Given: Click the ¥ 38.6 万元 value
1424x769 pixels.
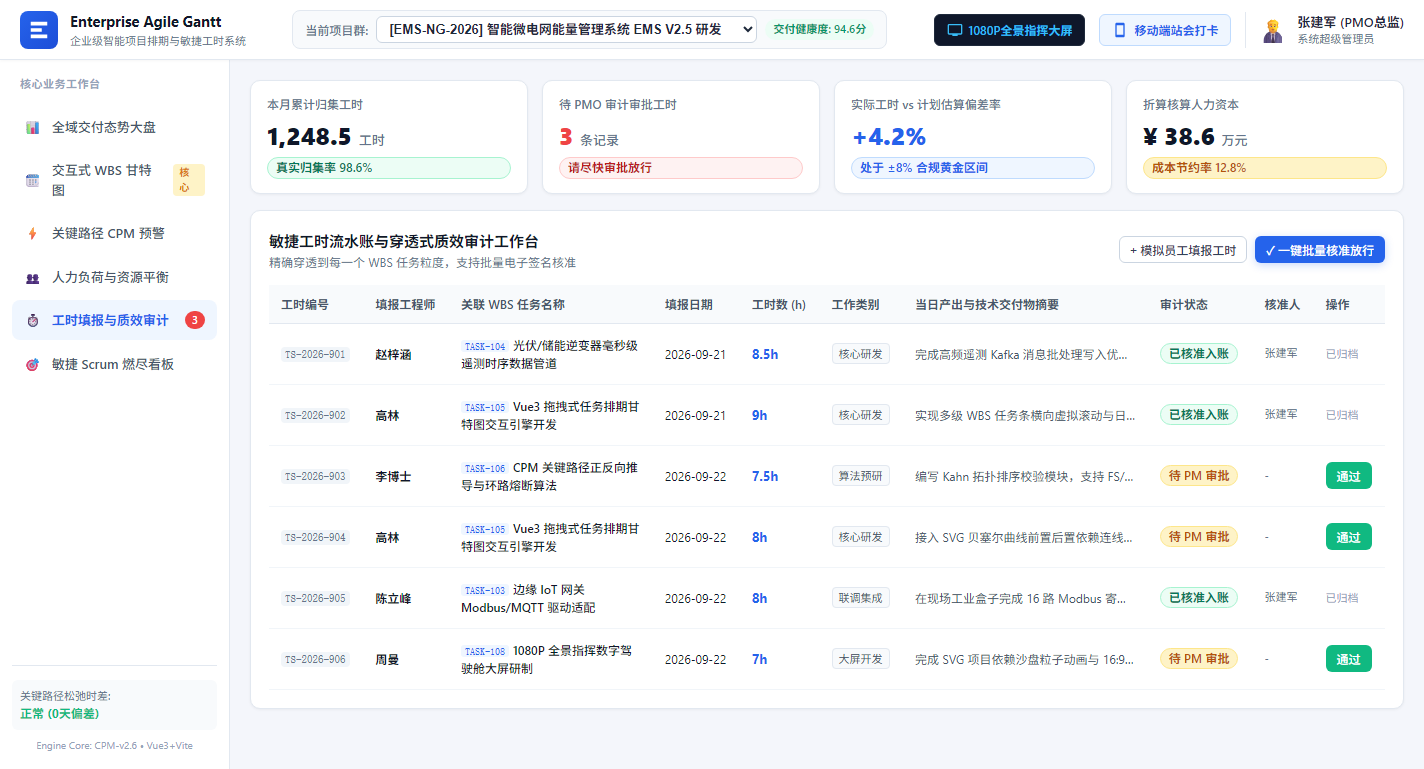Looking at the screenshot, I should (1195, 137).
